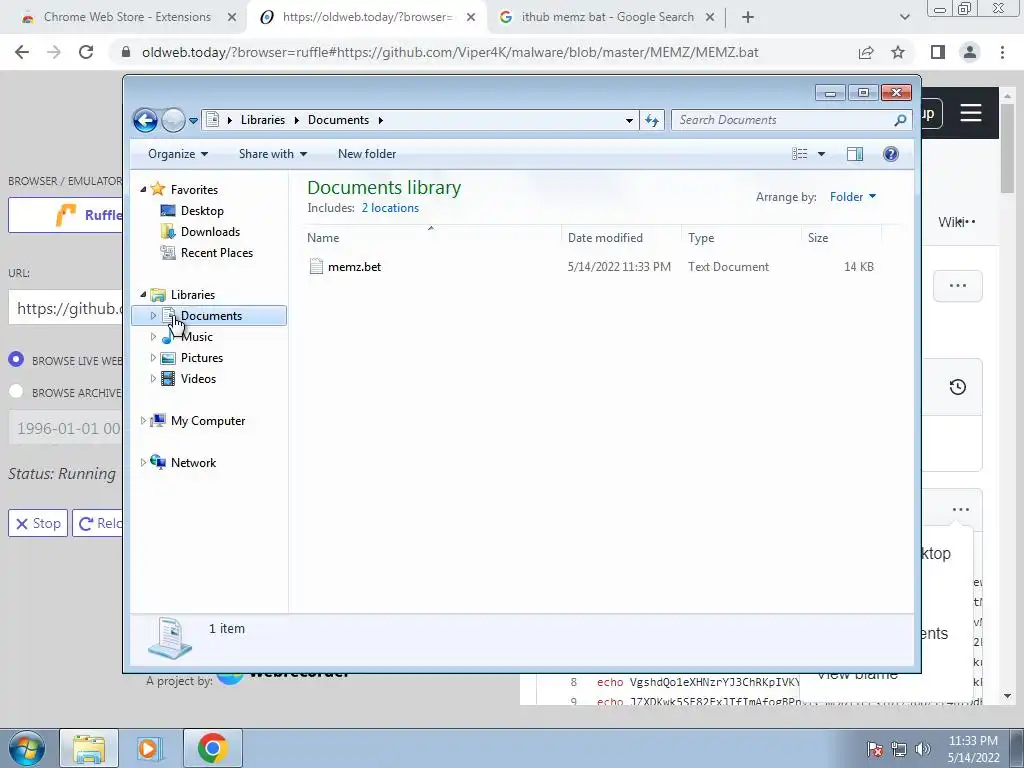
Task: Toggle the preview pane icon
Action: click(x=855, y=154)
